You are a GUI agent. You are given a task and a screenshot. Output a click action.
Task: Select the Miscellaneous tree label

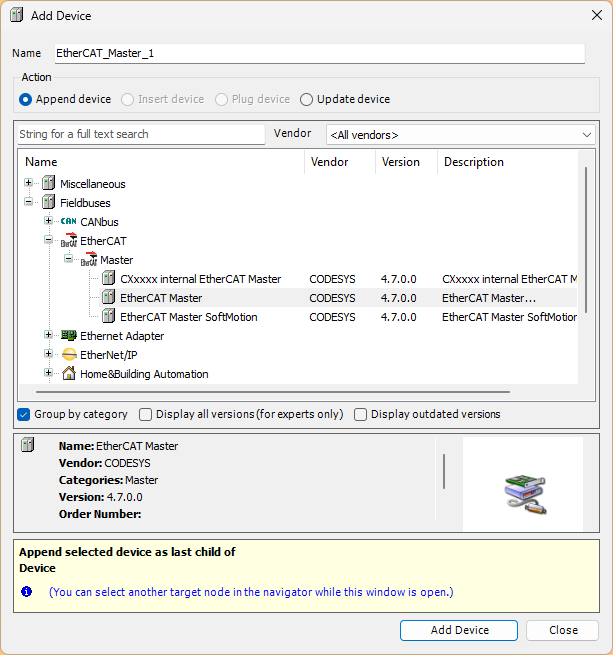93,184
